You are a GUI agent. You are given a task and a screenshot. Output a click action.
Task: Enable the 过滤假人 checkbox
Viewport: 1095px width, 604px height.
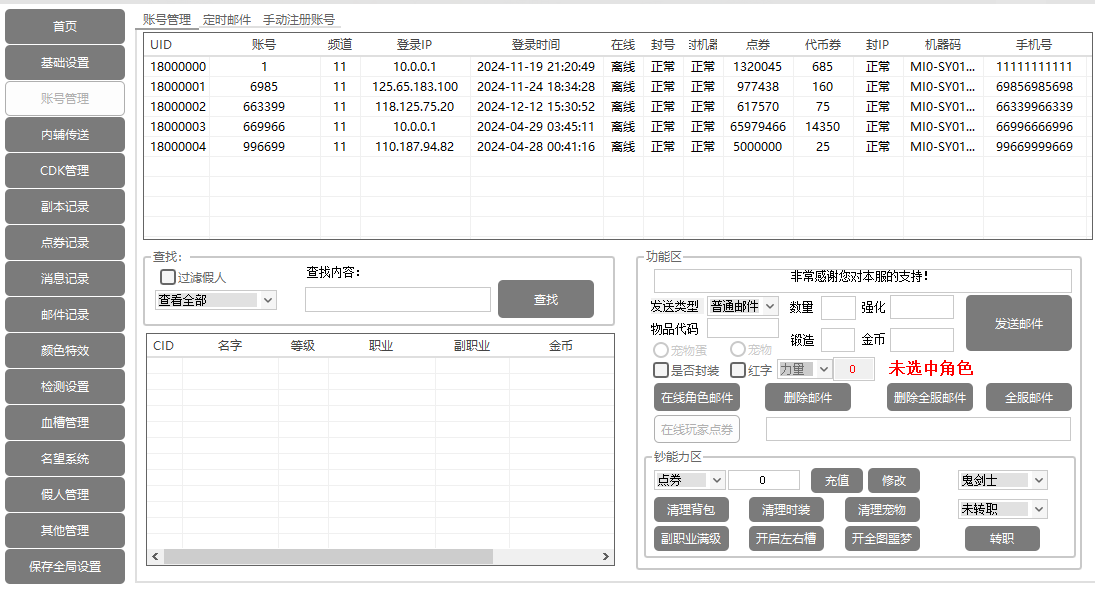point(168,278)
